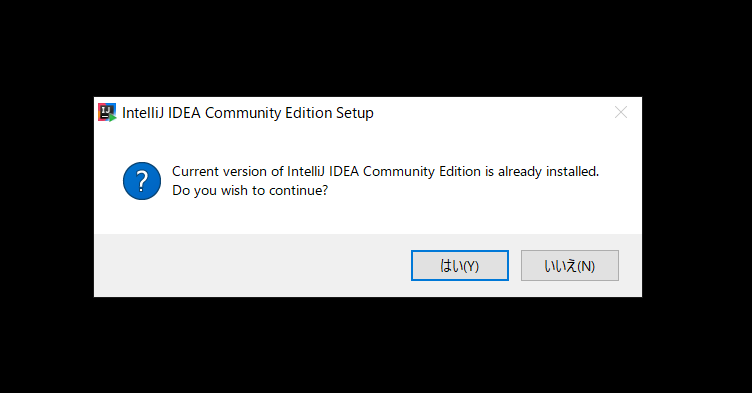Click the black area outside the dialog

point(376,48)
